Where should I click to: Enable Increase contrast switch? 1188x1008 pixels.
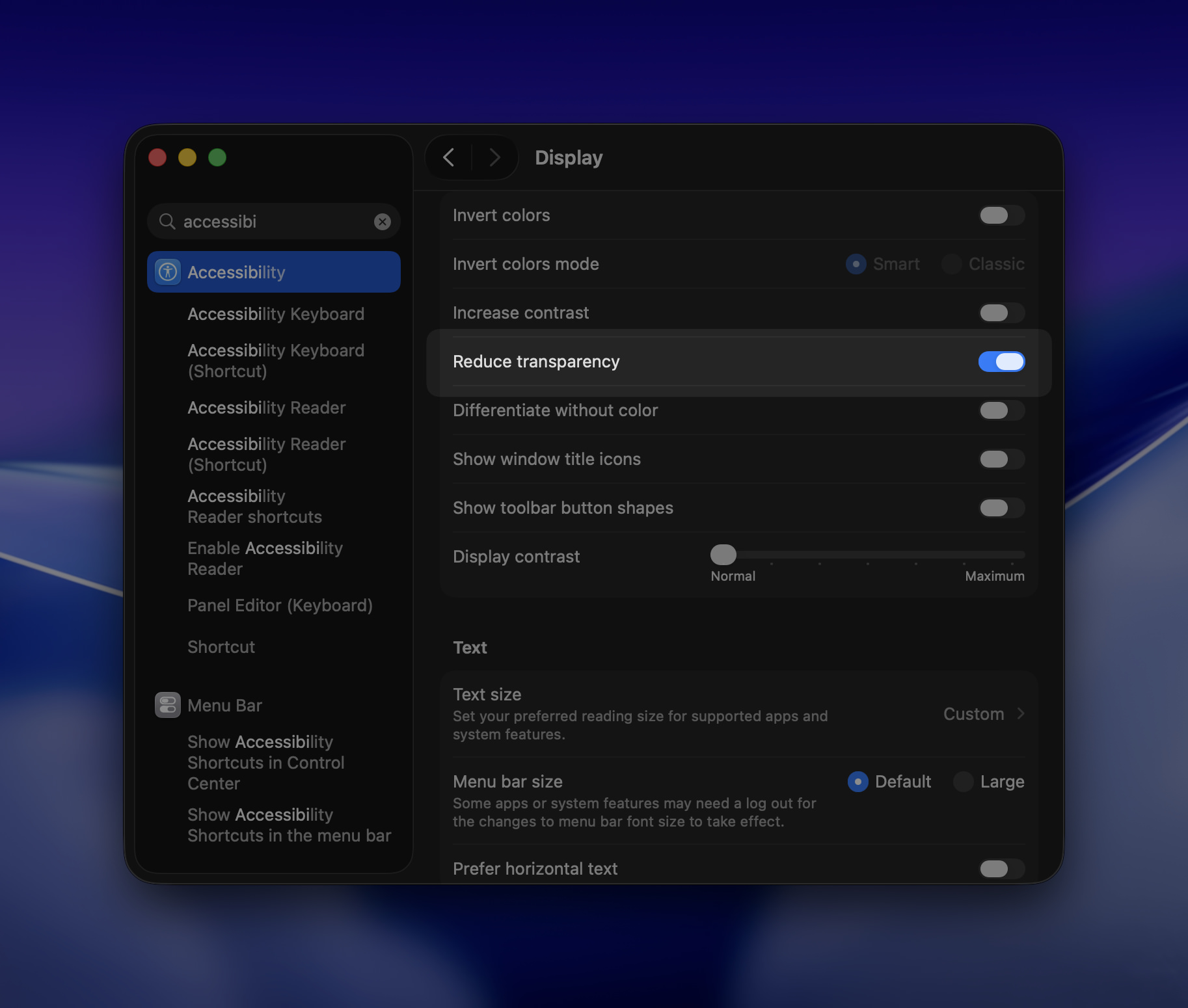coord(1001,313)
